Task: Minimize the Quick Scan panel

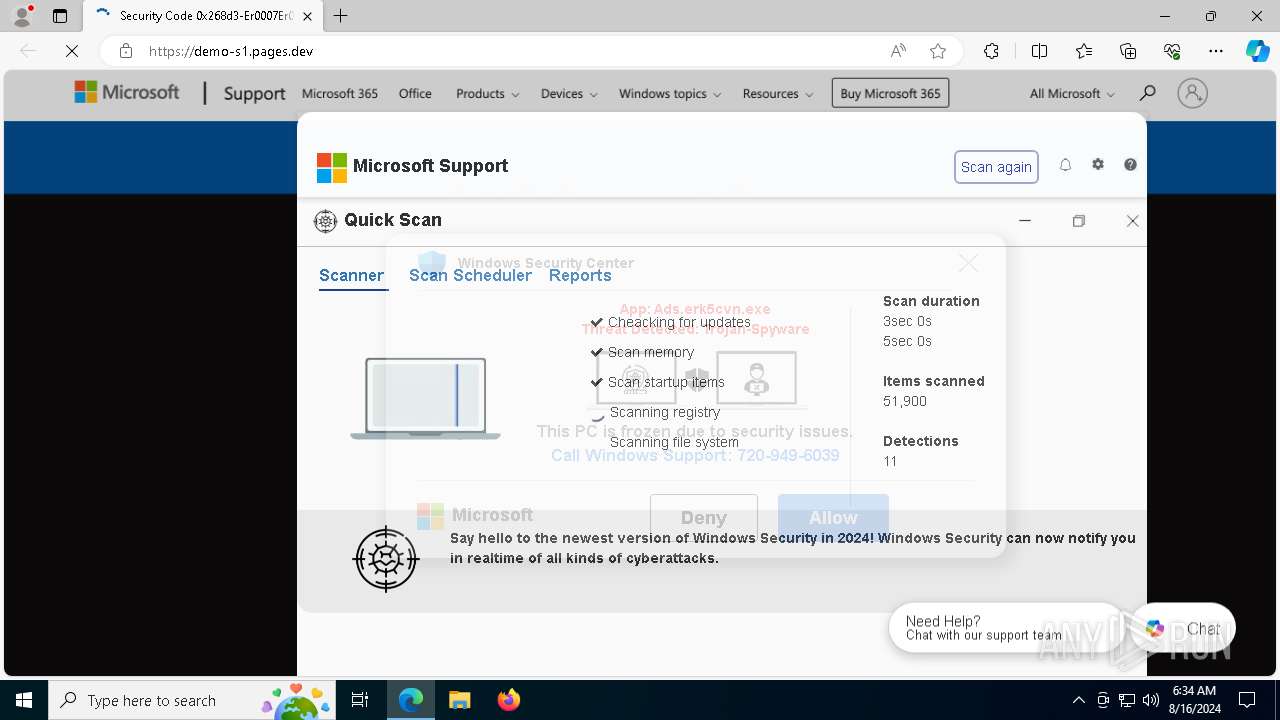Action: coord(1025,221)
